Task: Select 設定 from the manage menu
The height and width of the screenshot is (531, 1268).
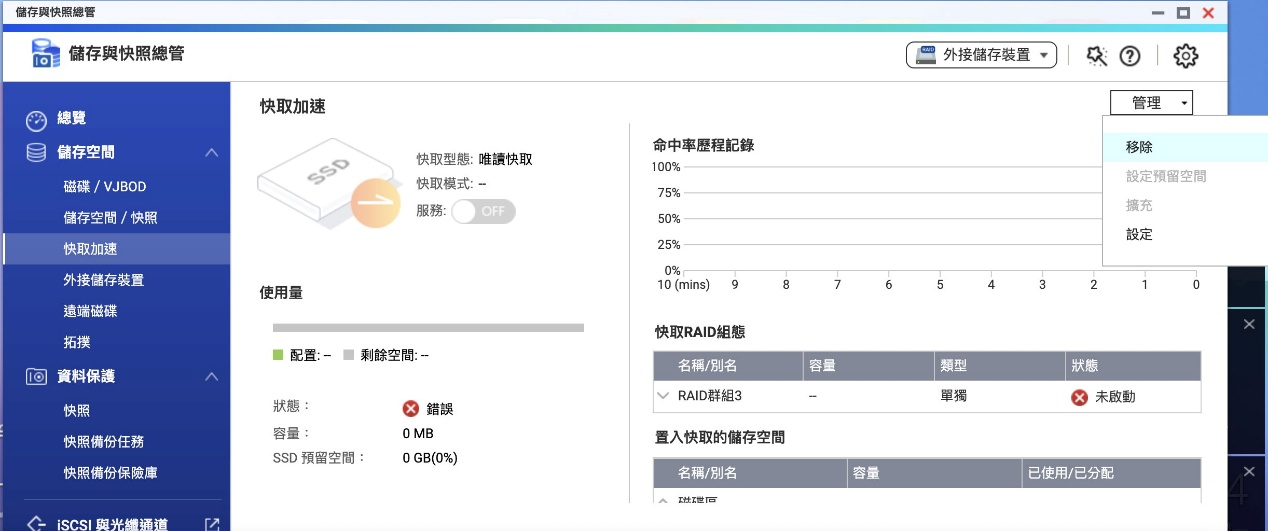Action: click(1139, 235)
